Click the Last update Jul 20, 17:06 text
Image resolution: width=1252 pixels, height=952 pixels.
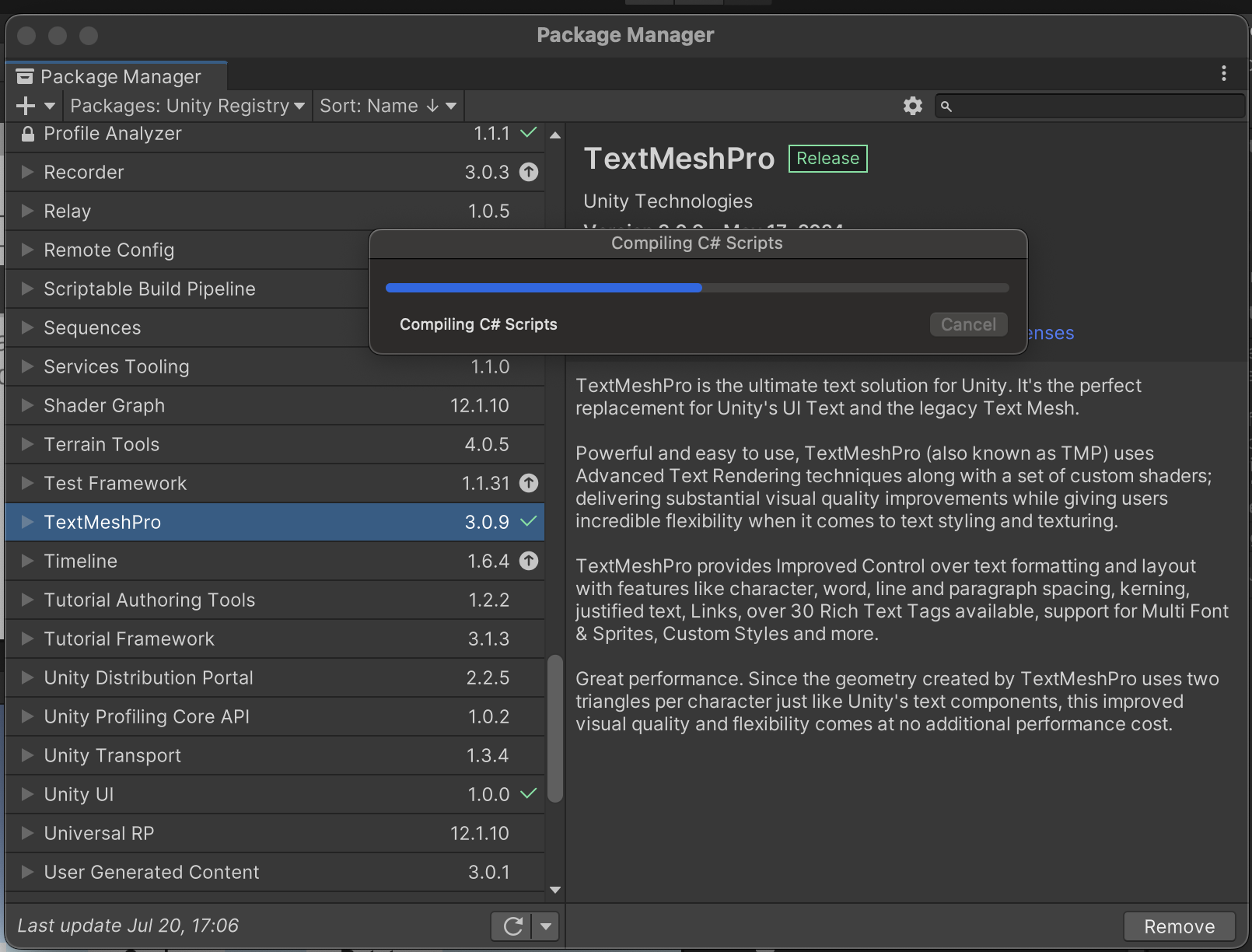pyautogui.click(x=128, y=926)
